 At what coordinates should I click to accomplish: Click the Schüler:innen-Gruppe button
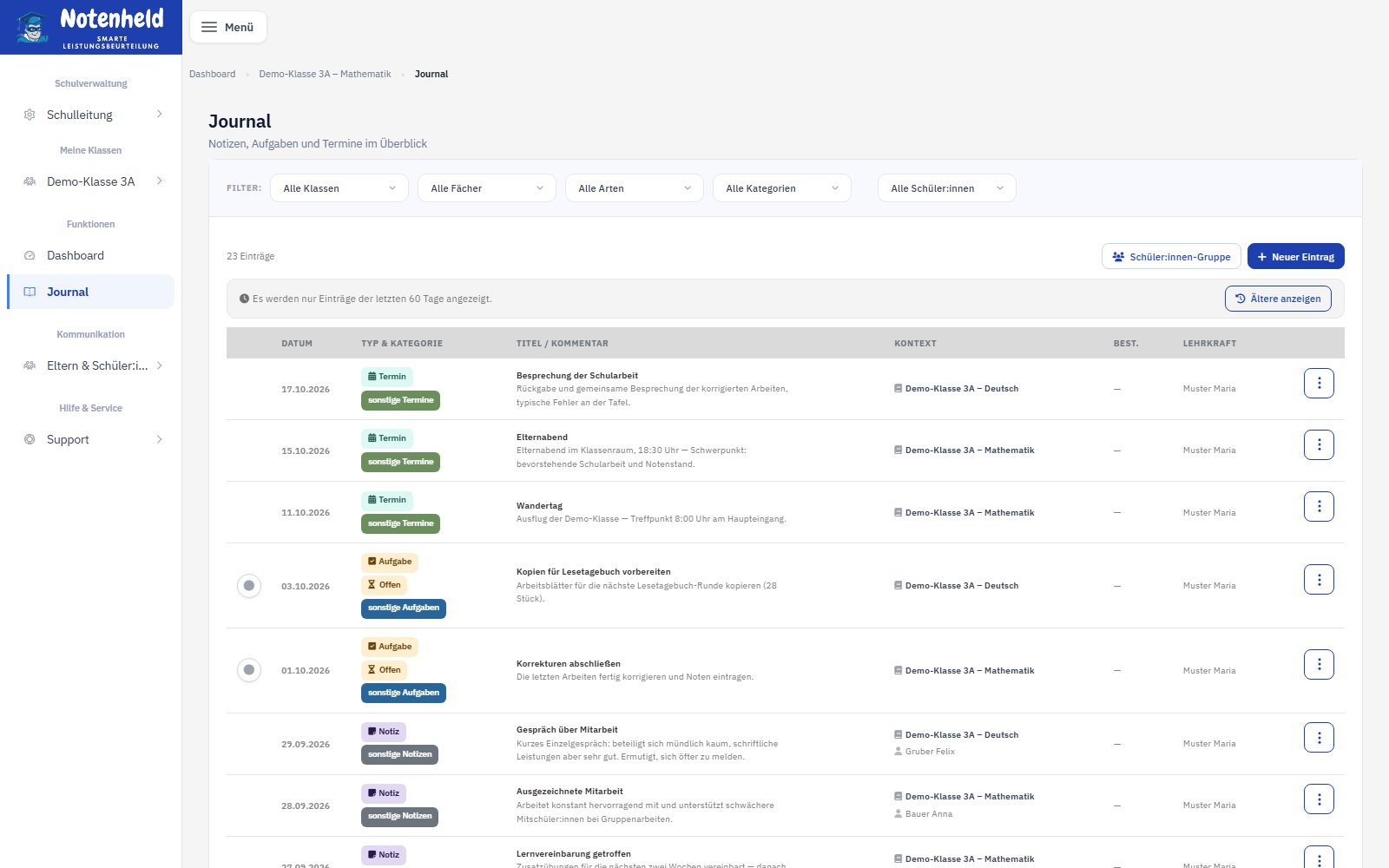click(x=1171, y=257)
